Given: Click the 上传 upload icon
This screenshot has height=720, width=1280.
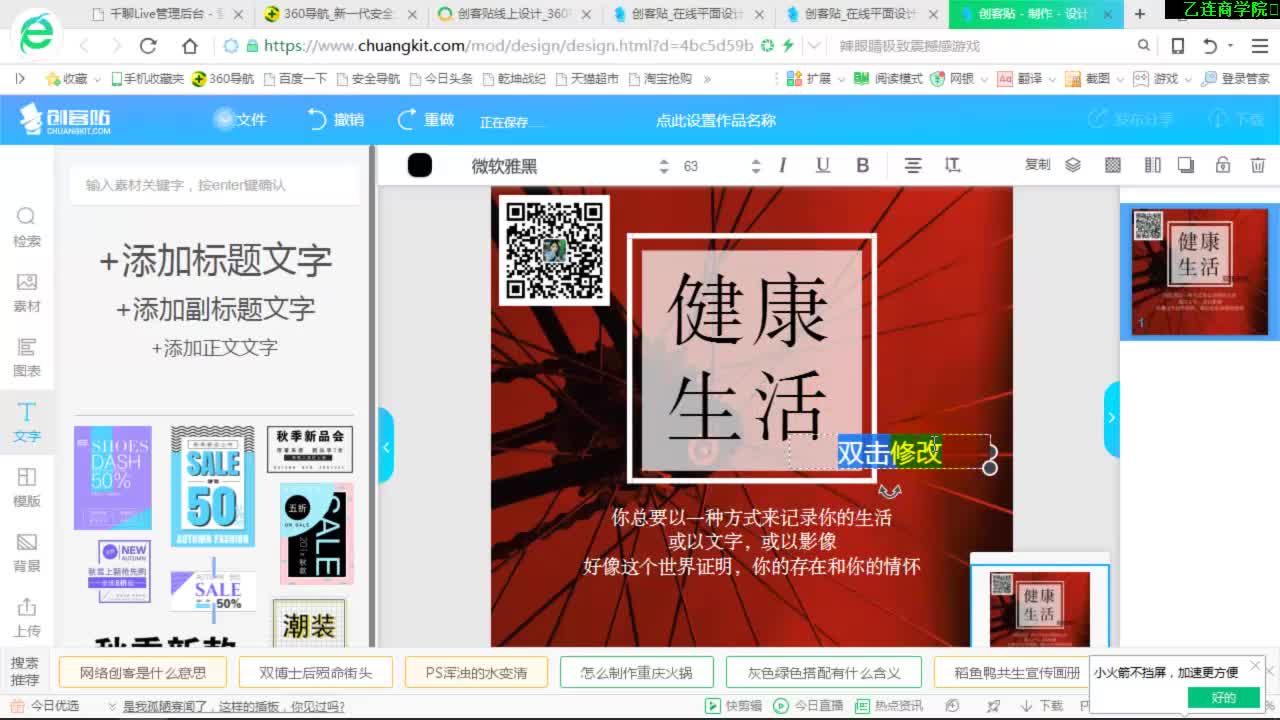Looking at the screenshot, I should [26, 616].
